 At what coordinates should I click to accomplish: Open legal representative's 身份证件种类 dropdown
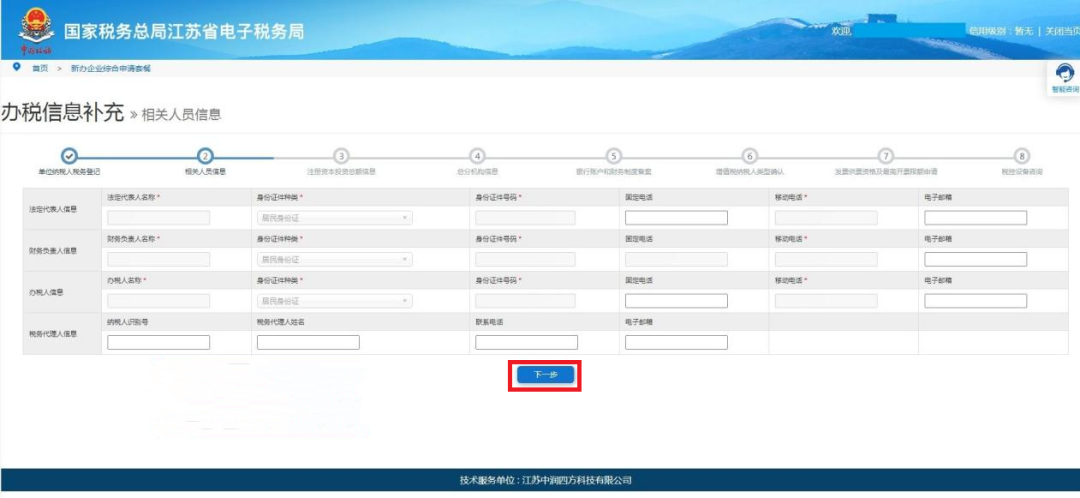335,218
